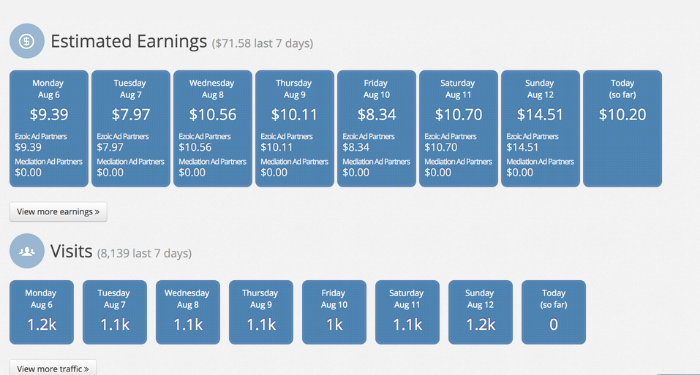Click Tuesday Aug 7 visits tile
This screenshot has width=700, height=375.
tap(115, 312)
